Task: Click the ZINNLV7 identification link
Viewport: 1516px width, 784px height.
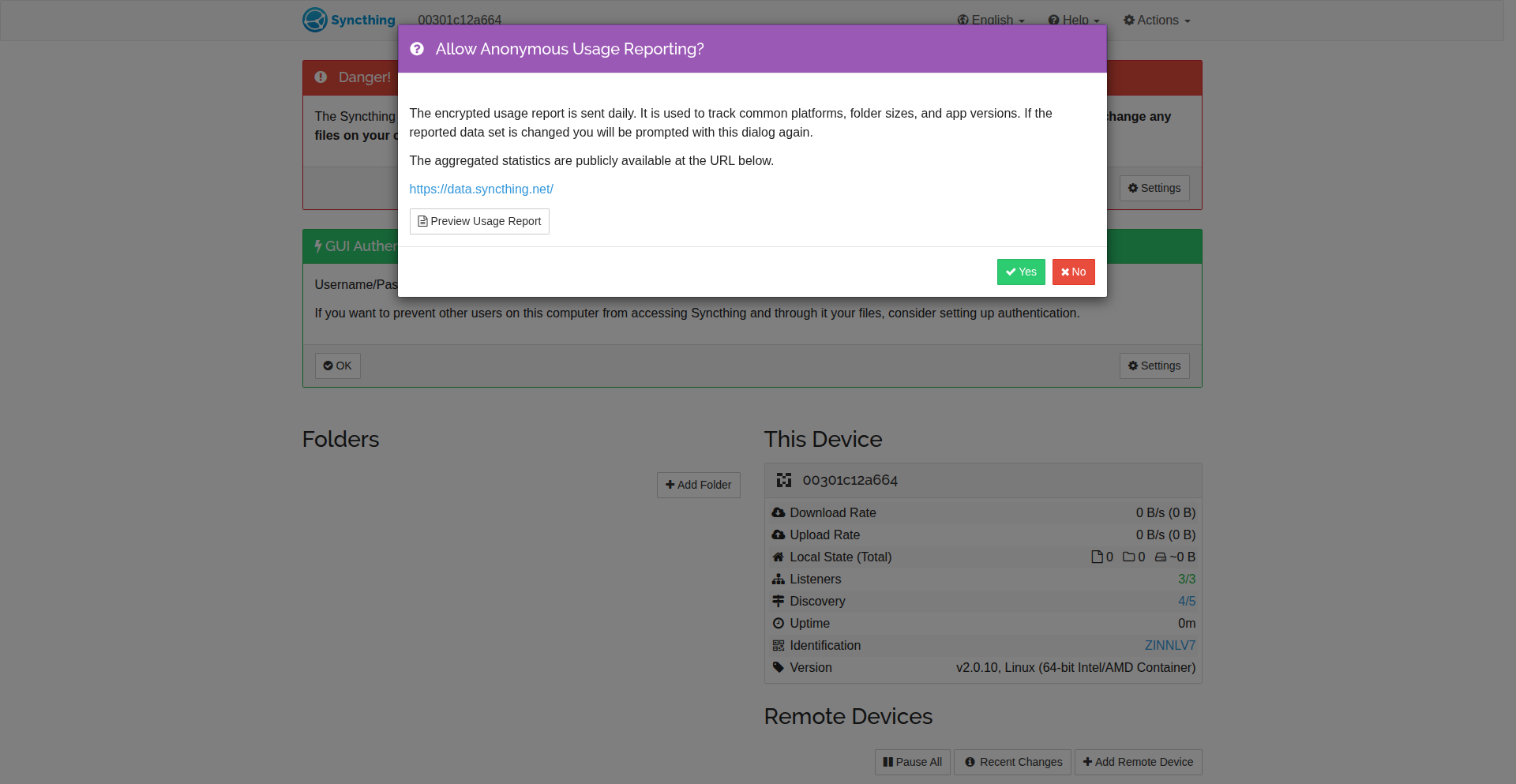Action: point(1169,645)
